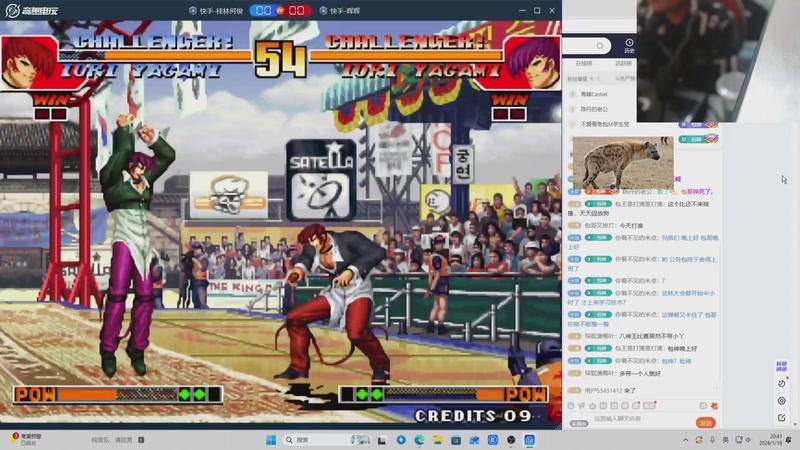Click the orange sync icon in system tray
Screen dimensions: 800x450
coord(699,440)
